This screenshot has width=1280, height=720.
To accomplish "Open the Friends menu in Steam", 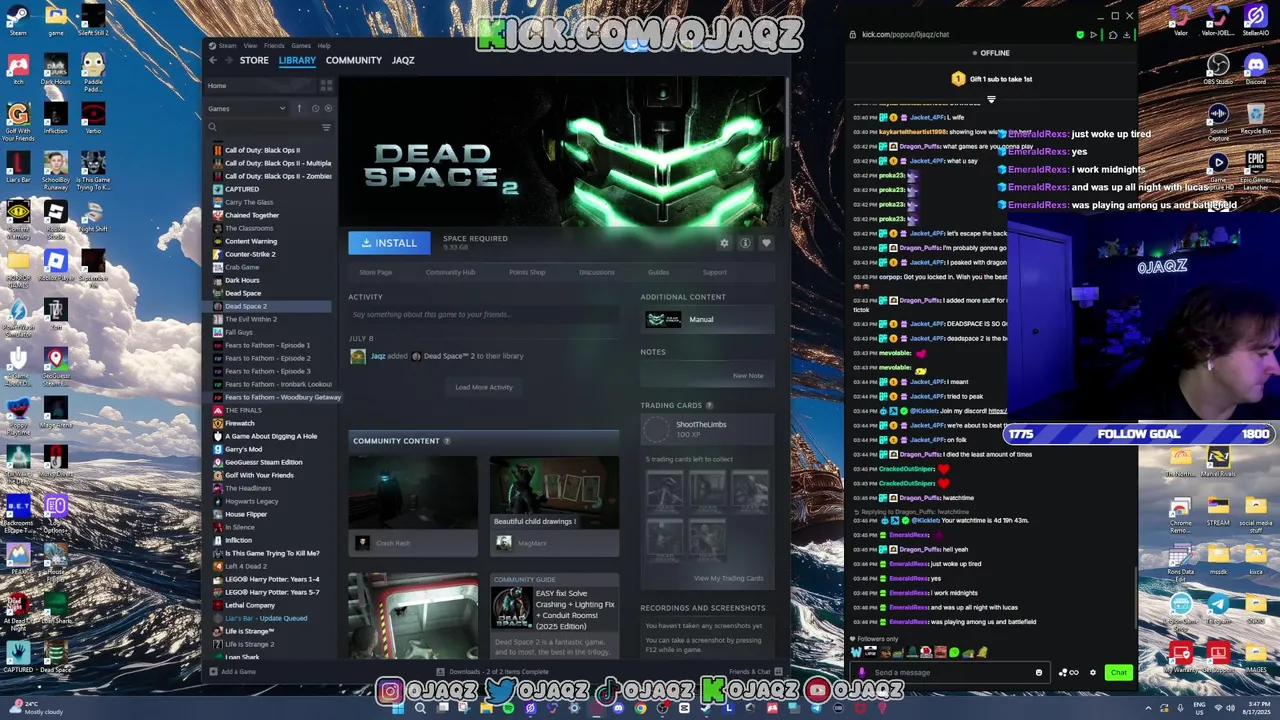I will click(274, 45).
